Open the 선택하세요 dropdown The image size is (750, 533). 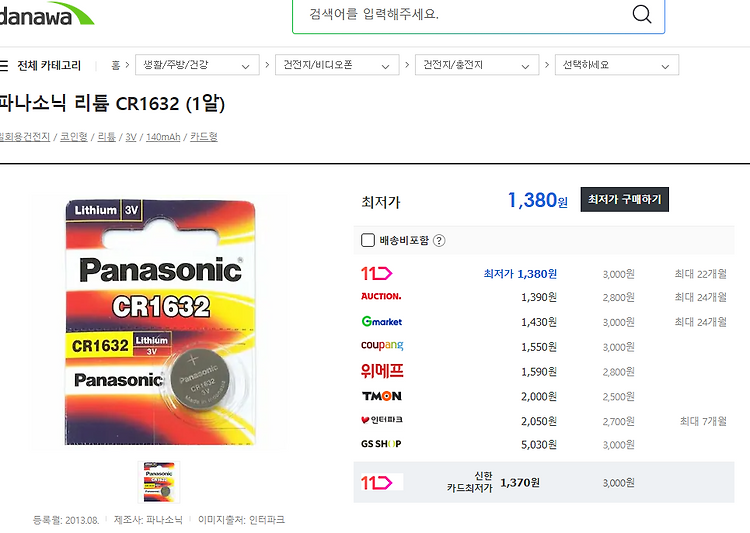(617, 65)
